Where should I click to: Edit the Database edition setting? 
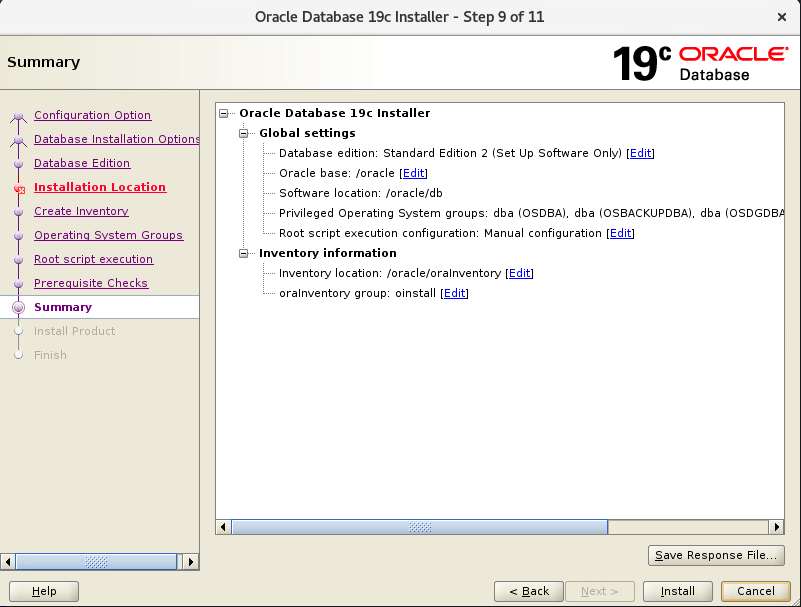(x=641, y=153)
